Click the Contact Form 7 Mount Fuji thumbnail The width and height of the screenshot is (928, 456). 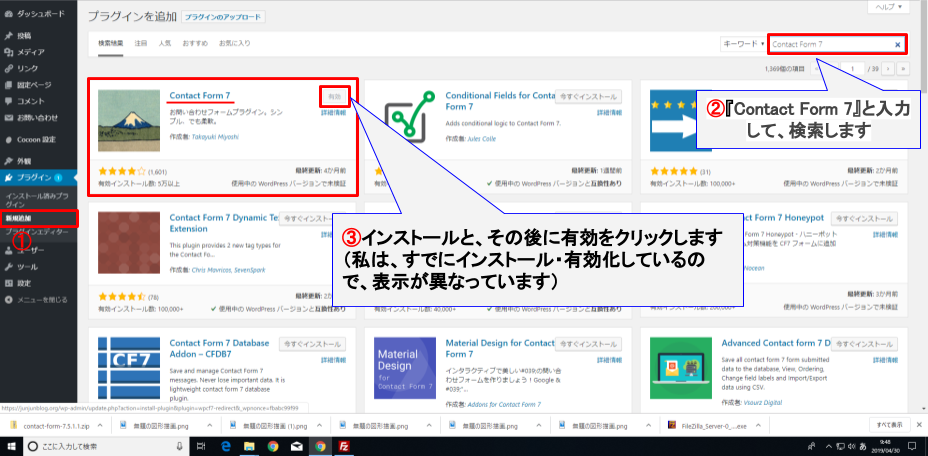[x=129, y=121]
